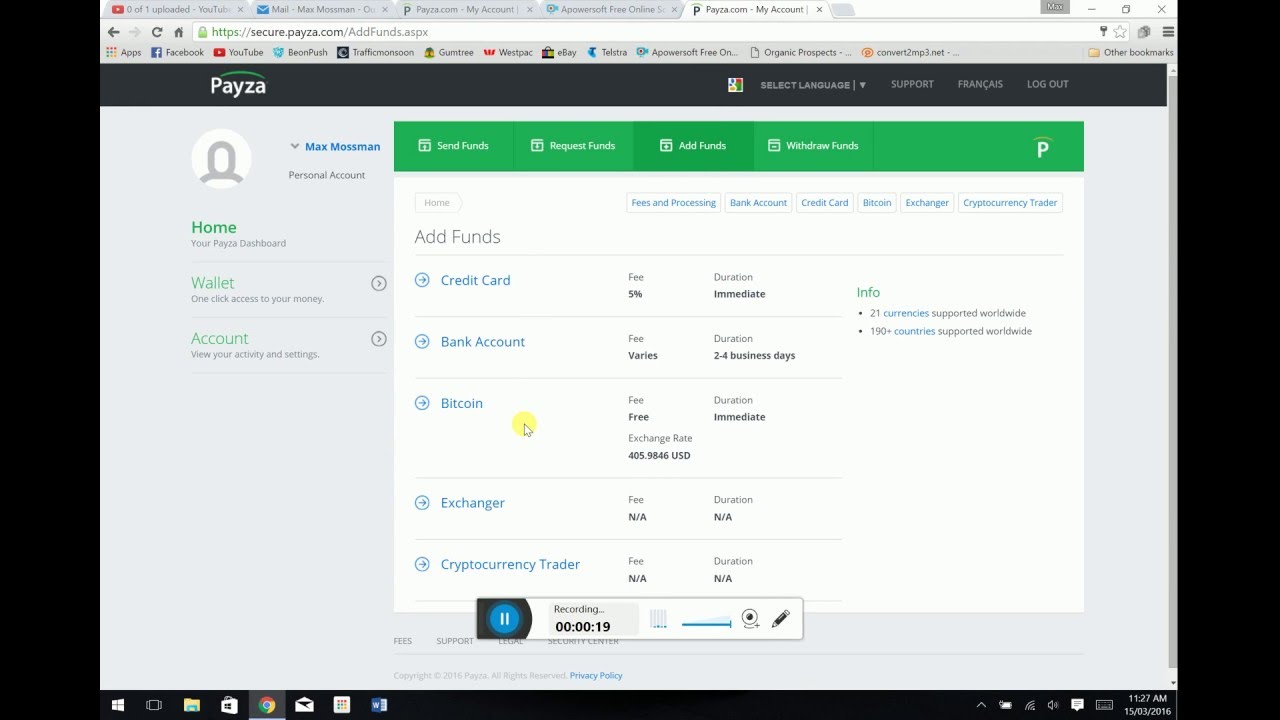
Task: Click the Windows Start button
Action: coord(118,705)
